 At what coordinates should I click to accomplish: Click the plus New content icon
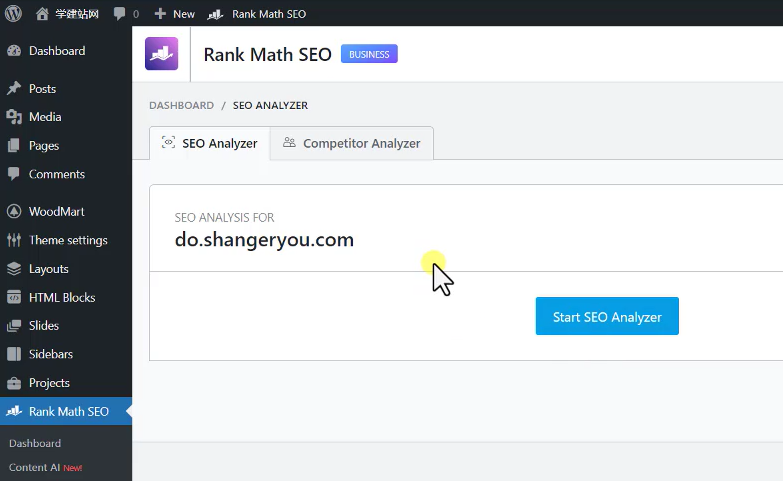[x=160, y=14]
